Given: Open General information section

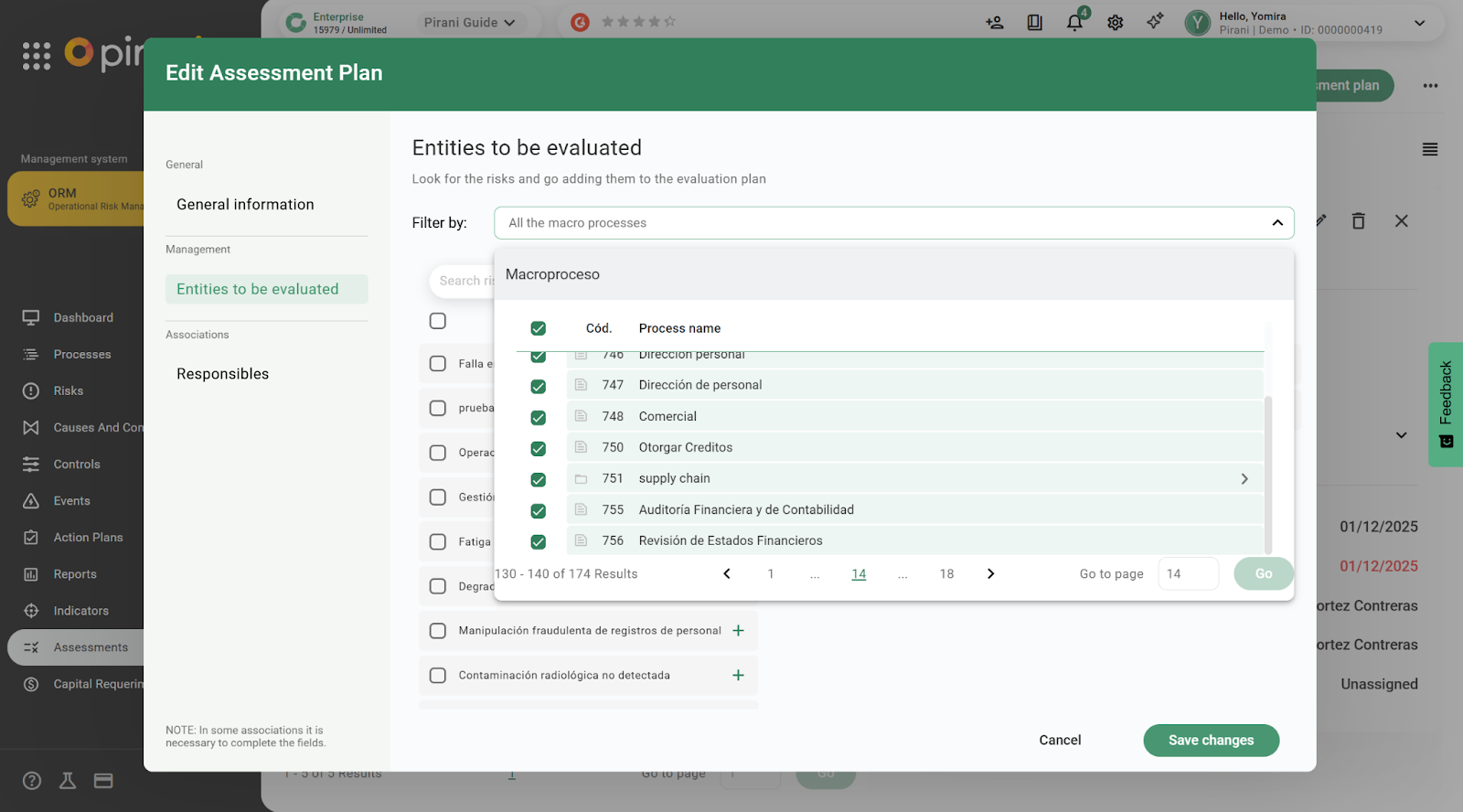Looking at the screenshot, I should click(245, 205).
